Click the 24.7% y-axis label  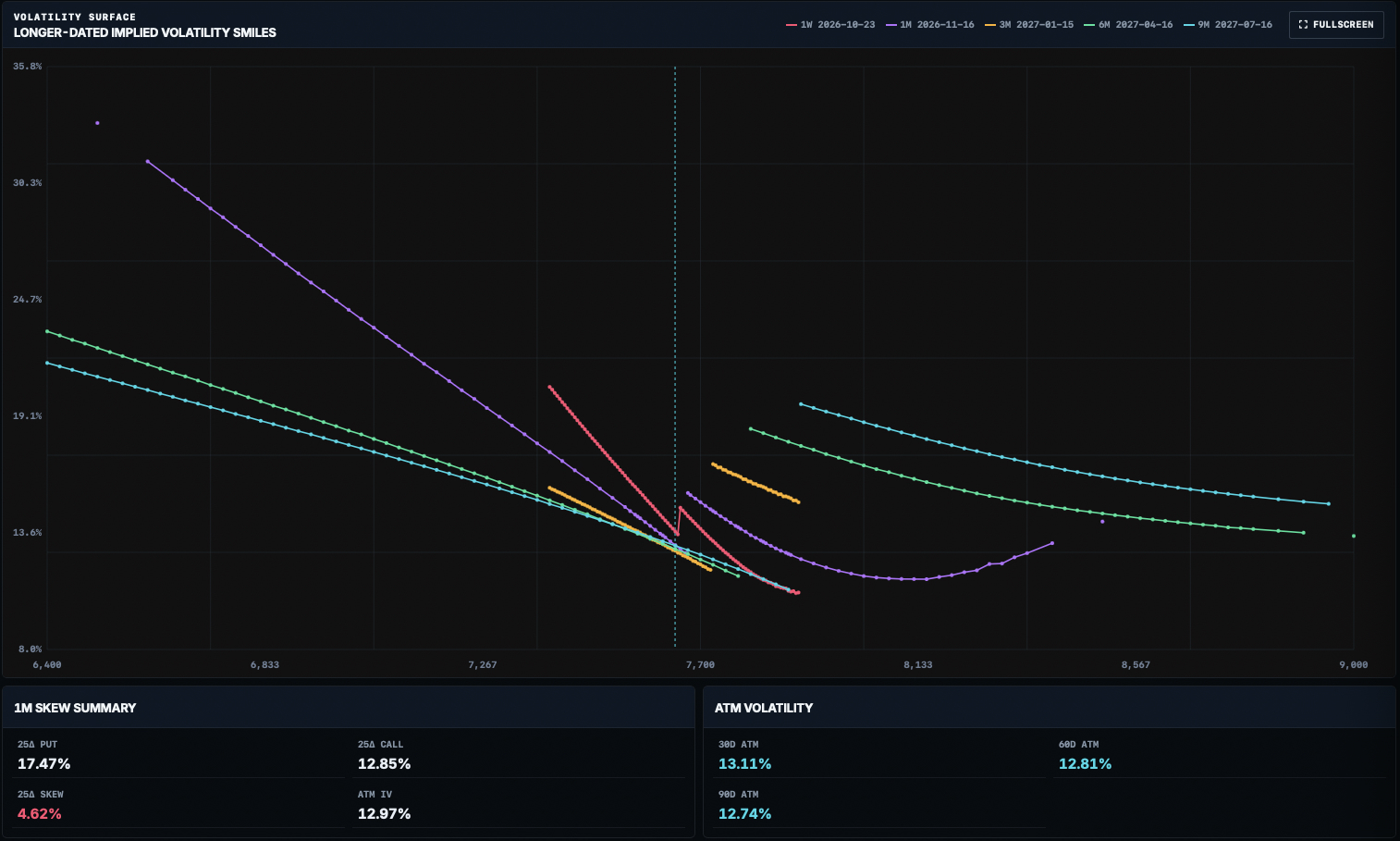click(x=28, y=300)
